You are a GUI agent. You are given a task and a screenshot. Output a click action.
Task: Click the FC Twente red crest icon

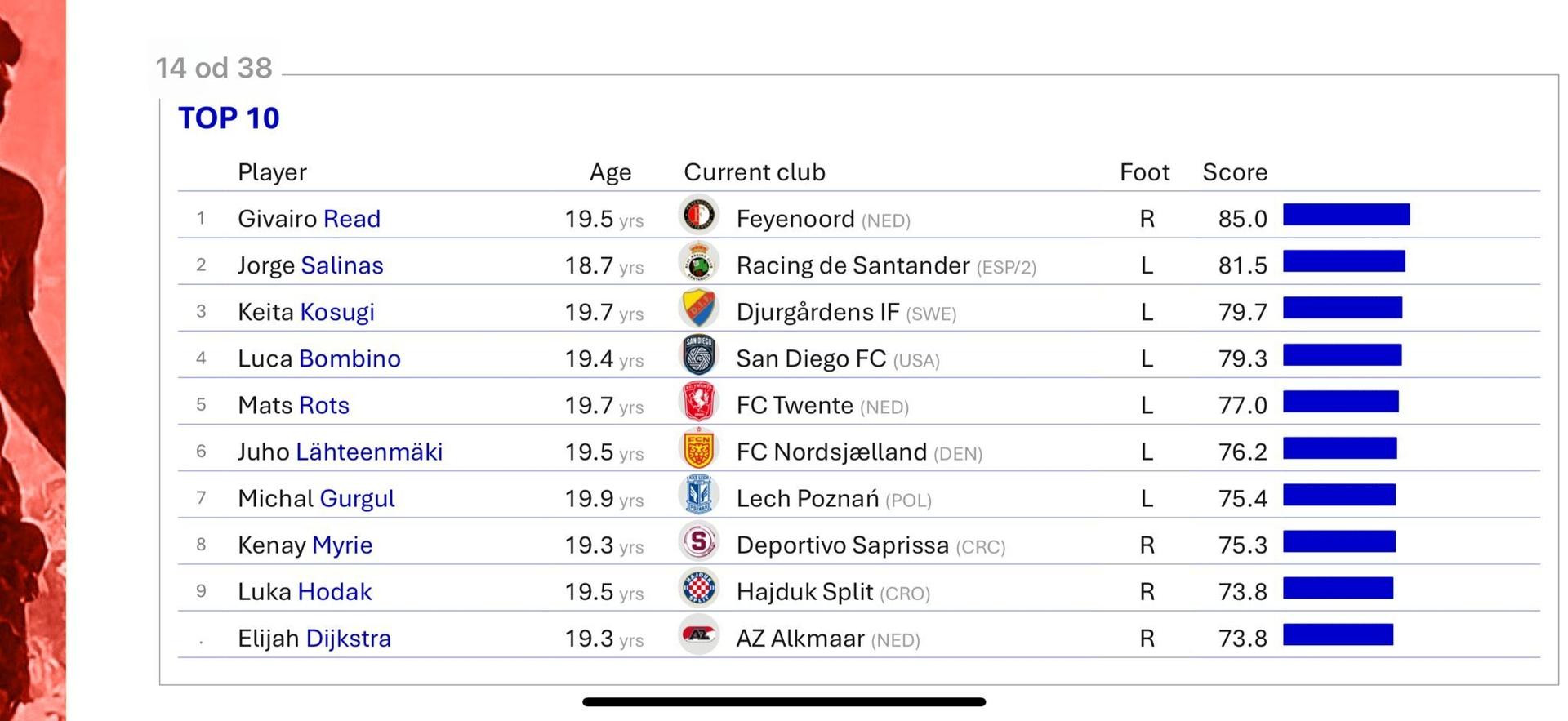point(698,403)
